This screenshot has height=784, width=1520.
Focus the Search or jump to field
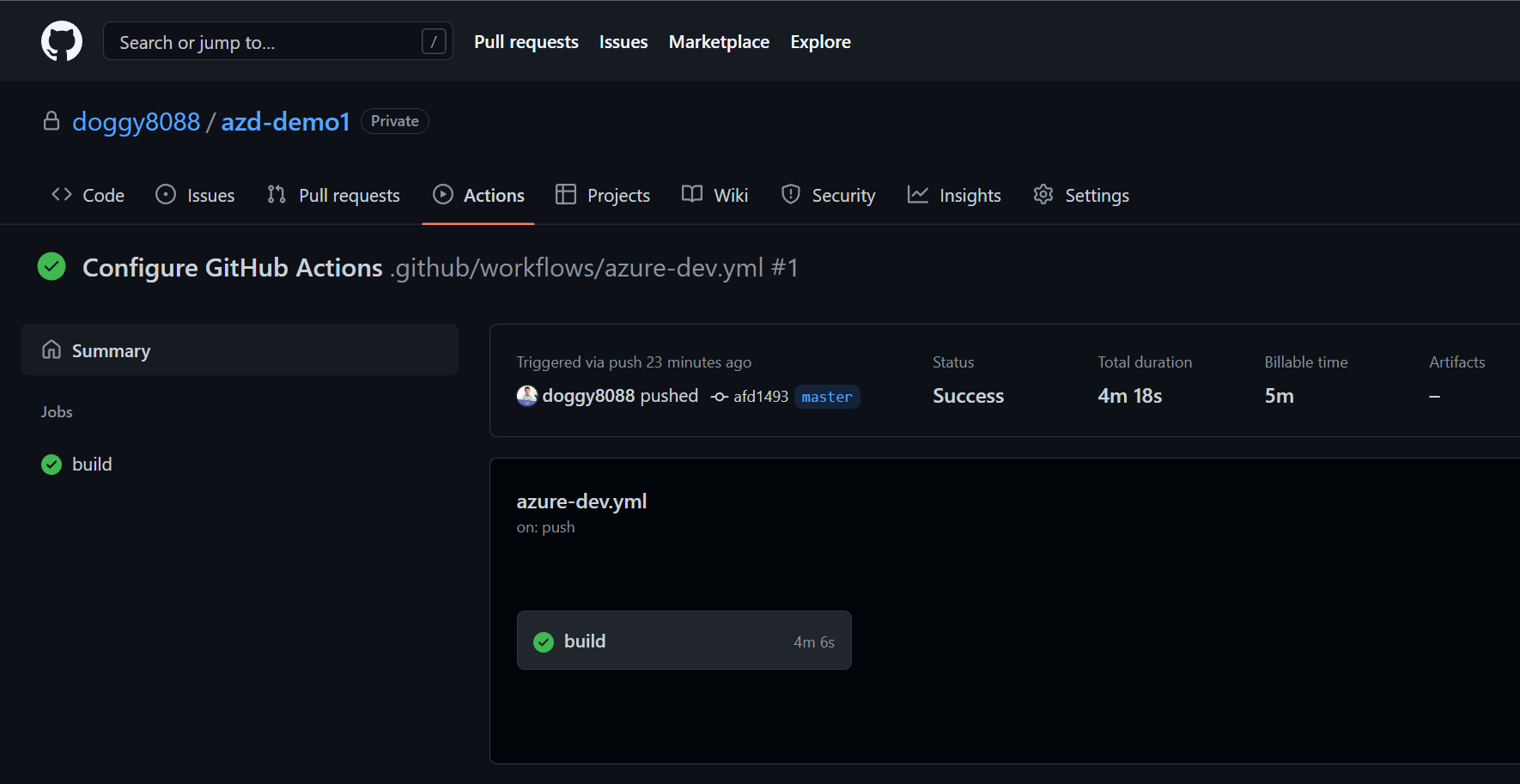point(277,41)
